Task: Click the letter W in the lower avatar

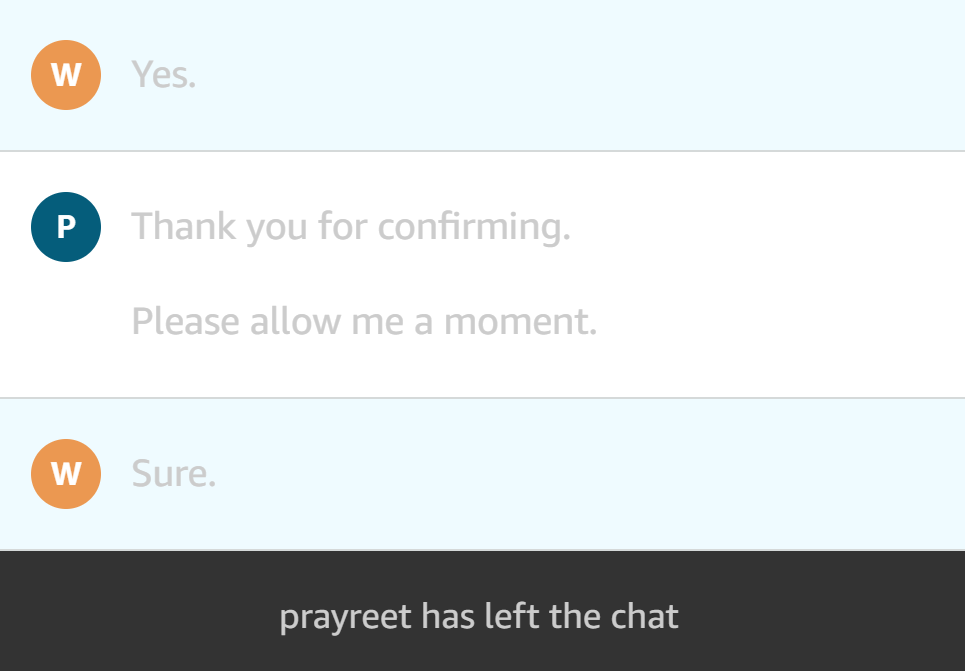Action: (x=66, y=474)
